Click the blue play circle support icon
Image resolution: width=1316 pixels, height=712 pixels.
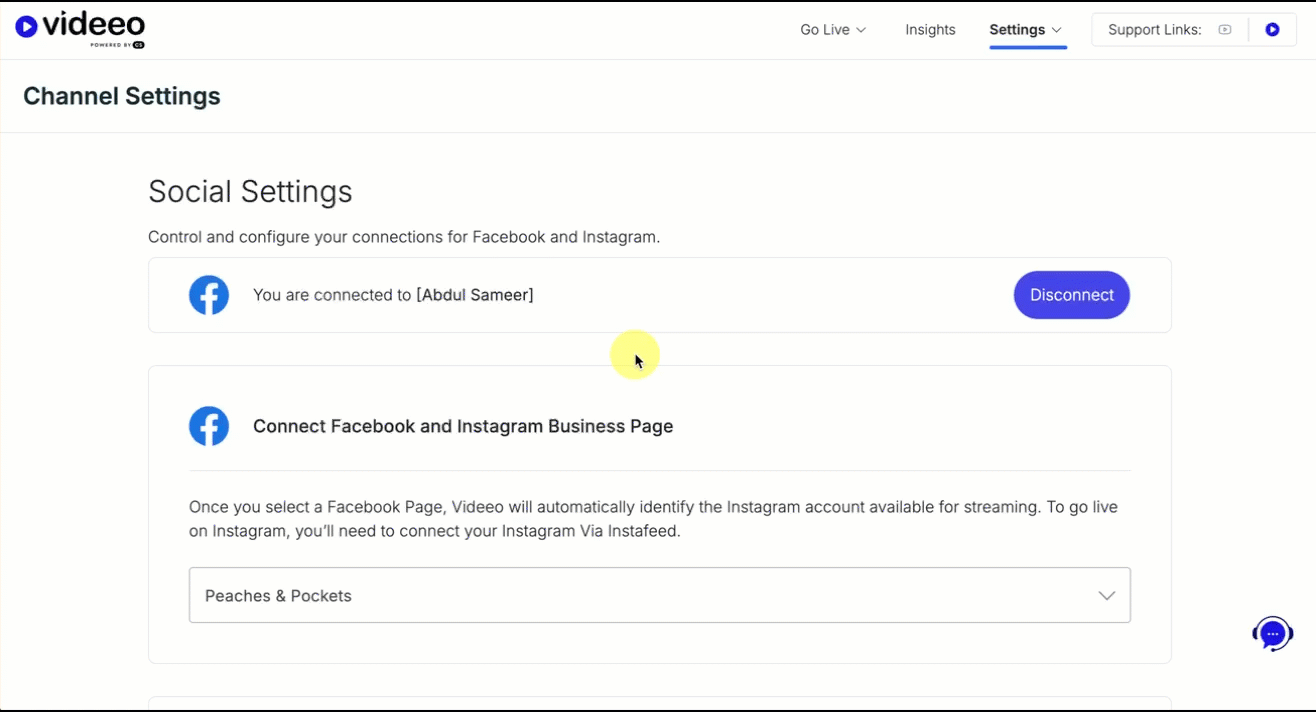coord(1272,30)
